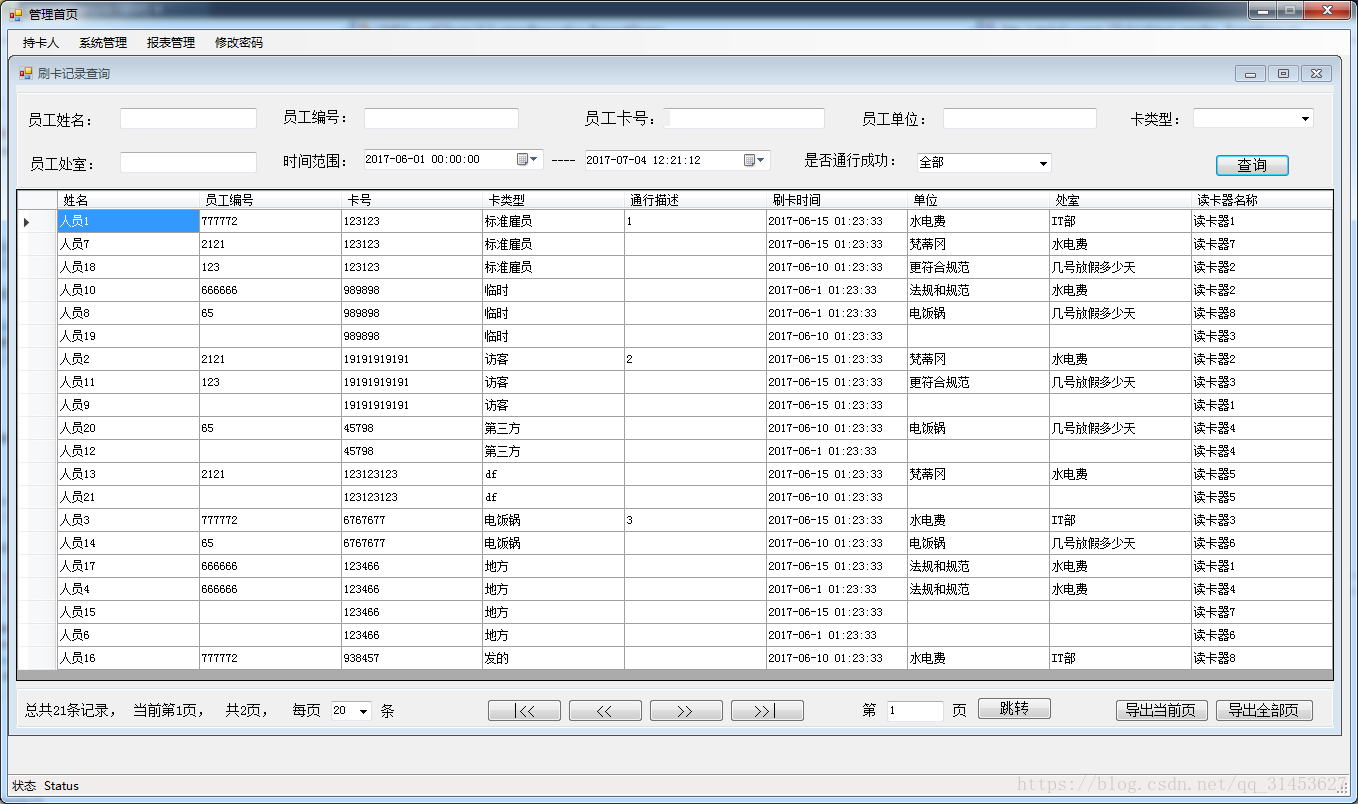Click the 梵蒂冈 cell in 人员7 row
The height and width of the screenshot is (804, 1358).
pyautogui.click(x=979, y=244)
